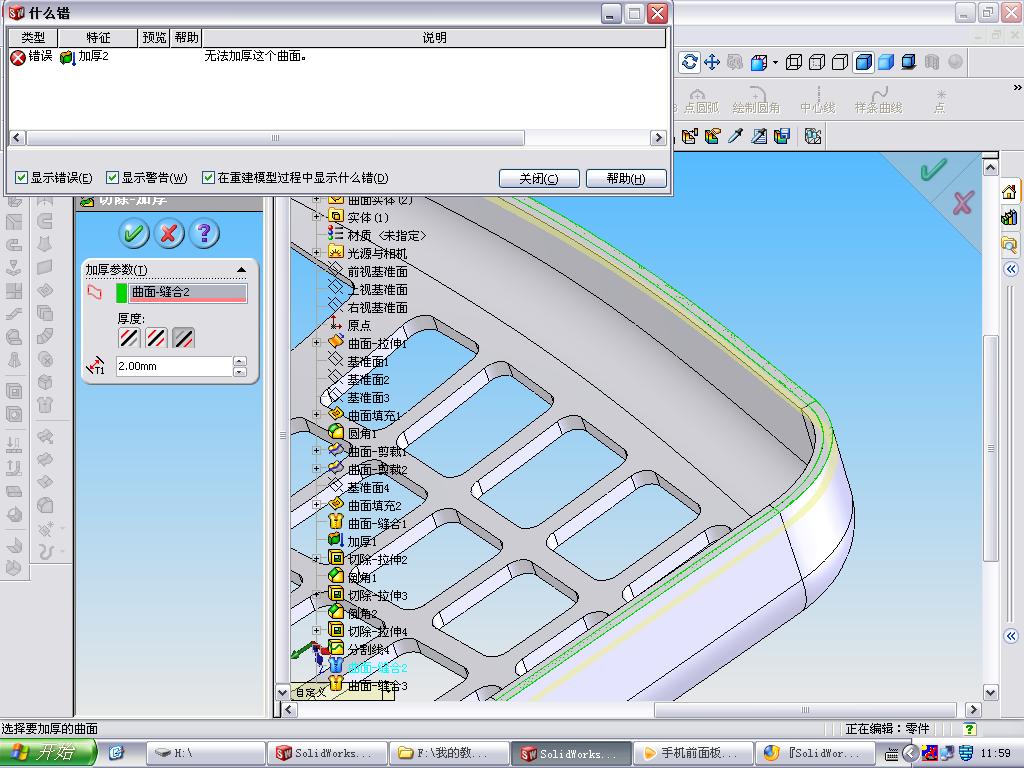
Task: Toggle 在重建模型过程中显示什么错(D) checkbox
Action: pyautogui.click(x=208, y=178)
